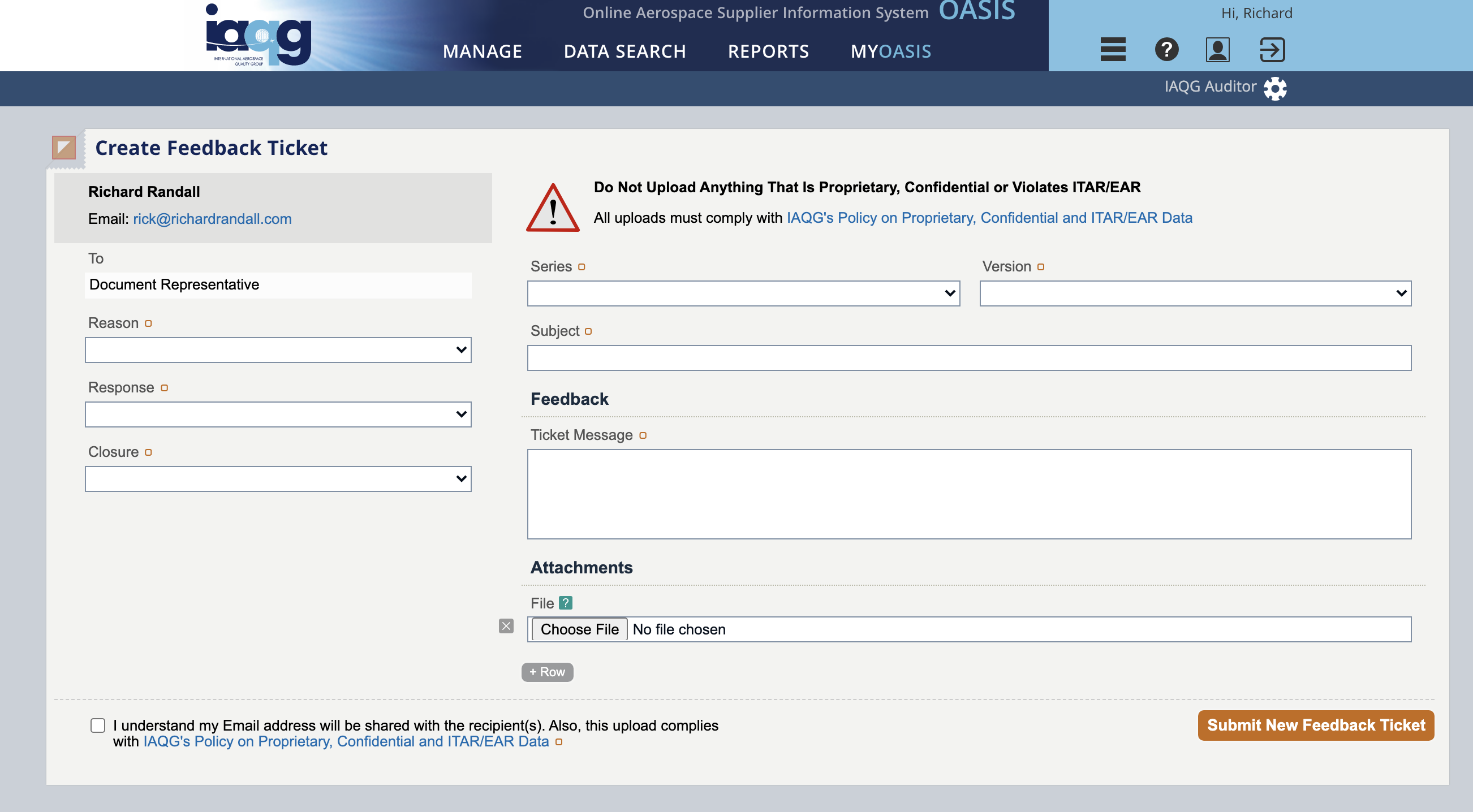This screenshot has height=812, width=1473.
Task: Expand the Version dropdown
Action: (1195, 293)
